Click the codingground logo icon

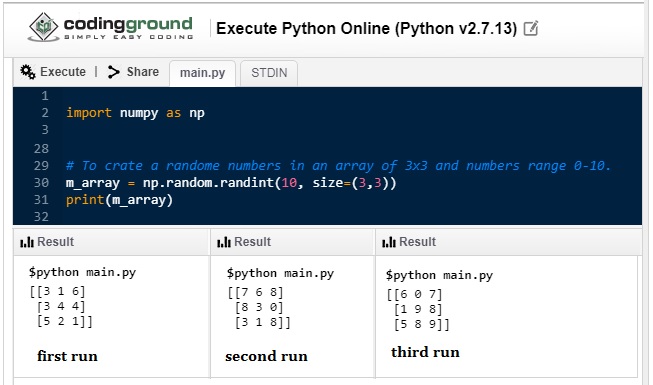pyautogui.click(x=44, y=27)
